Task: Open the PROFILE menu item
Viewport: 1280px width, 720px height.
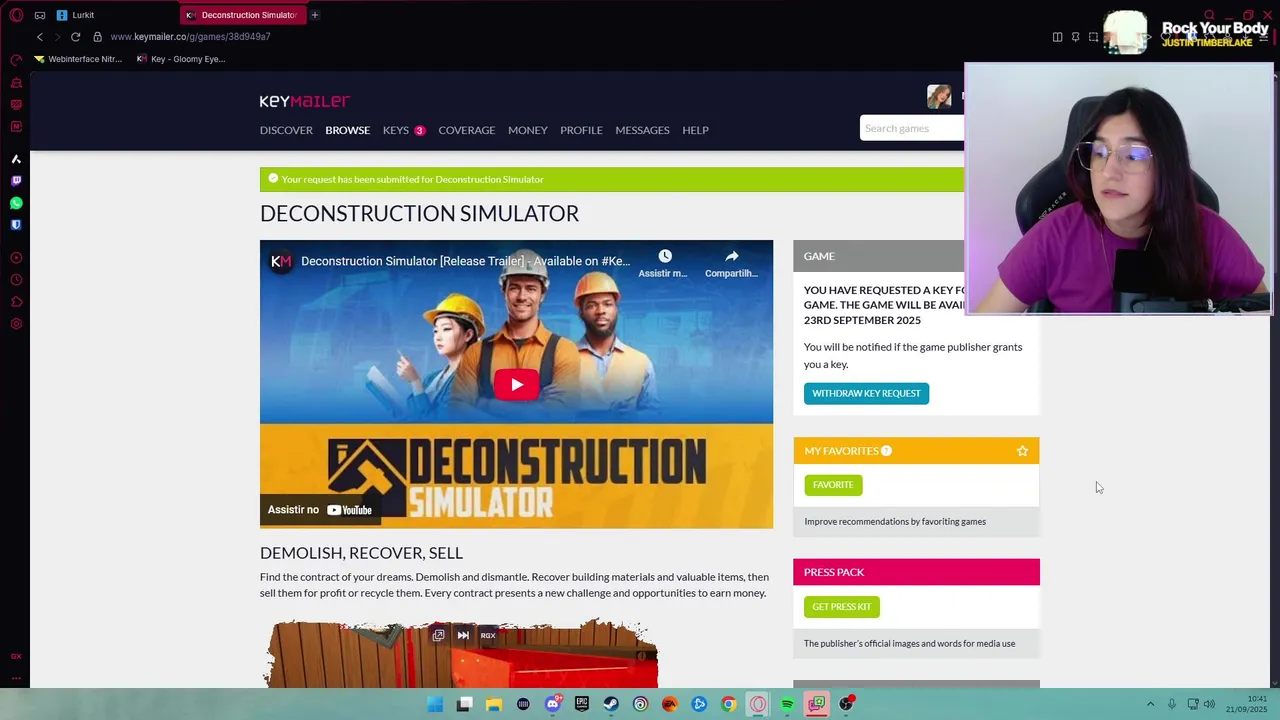Action: (581, 130)
